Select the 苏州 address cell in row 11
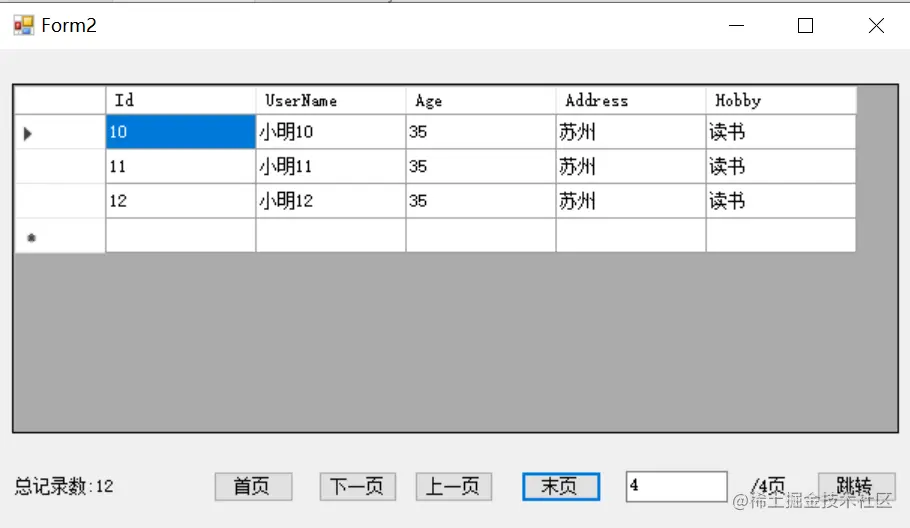910x528 pixels. (x=631, y=167)
